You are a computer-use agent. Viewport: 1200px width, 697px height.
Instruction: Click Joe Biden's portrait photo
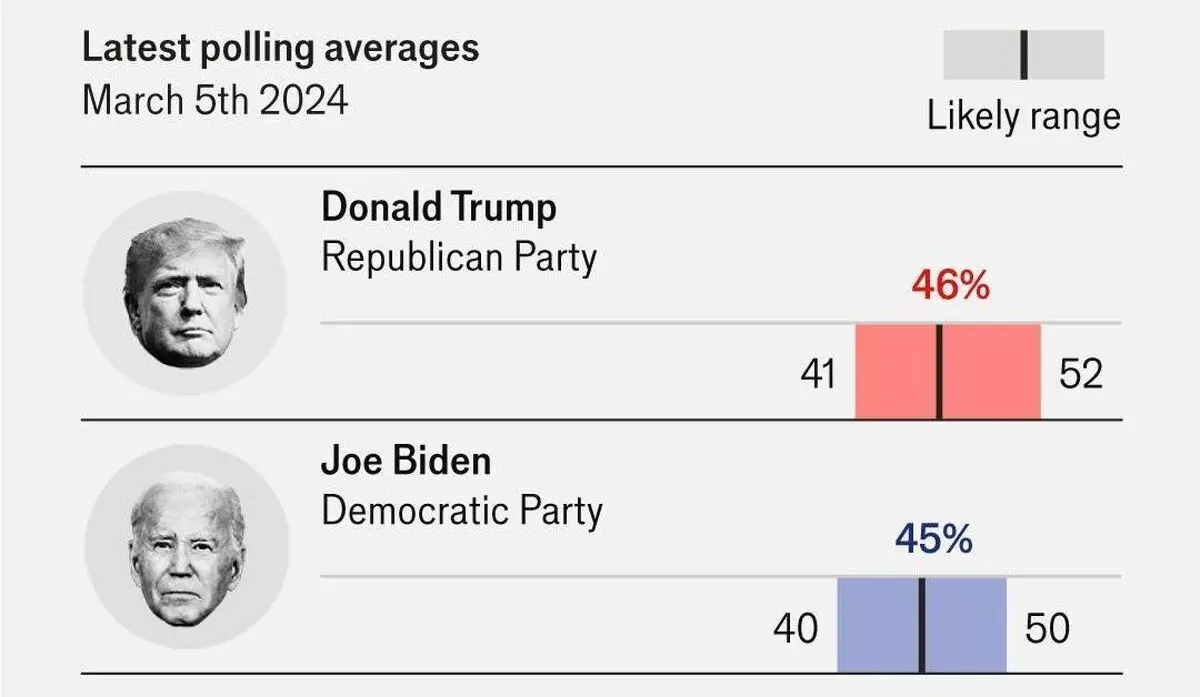186,547
